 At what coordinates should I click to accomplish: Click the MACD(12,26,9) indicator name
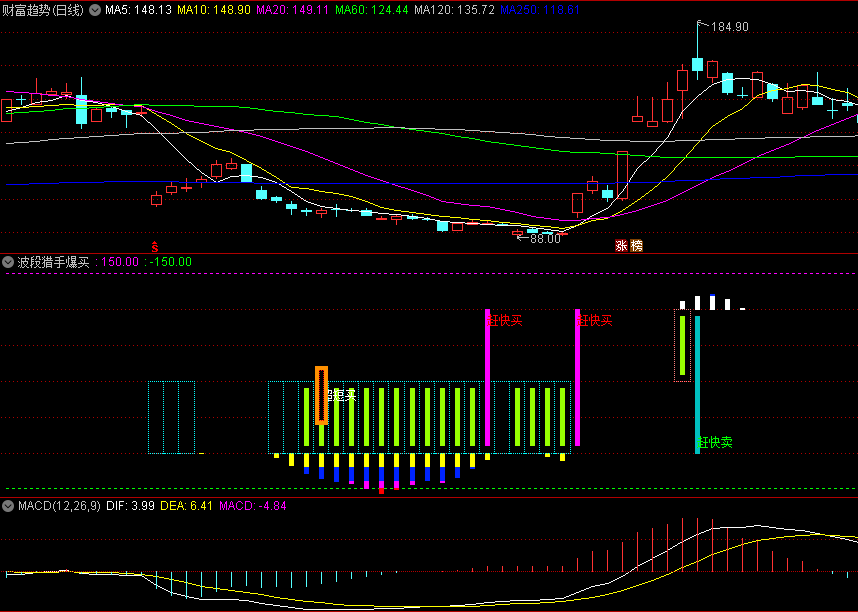59,506
